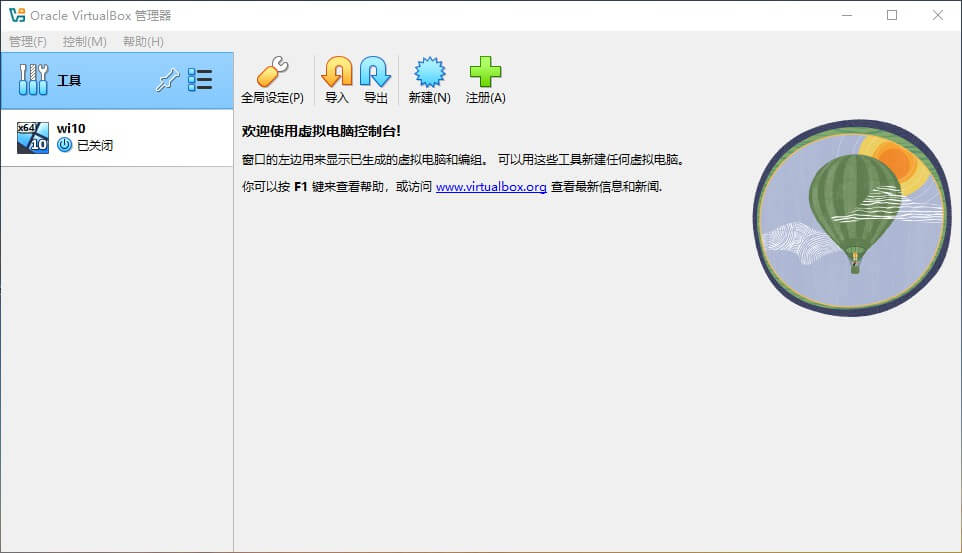Click the VirtualBox logo in title bar
This screenshot has width=962, height=553.
[17, 15]
